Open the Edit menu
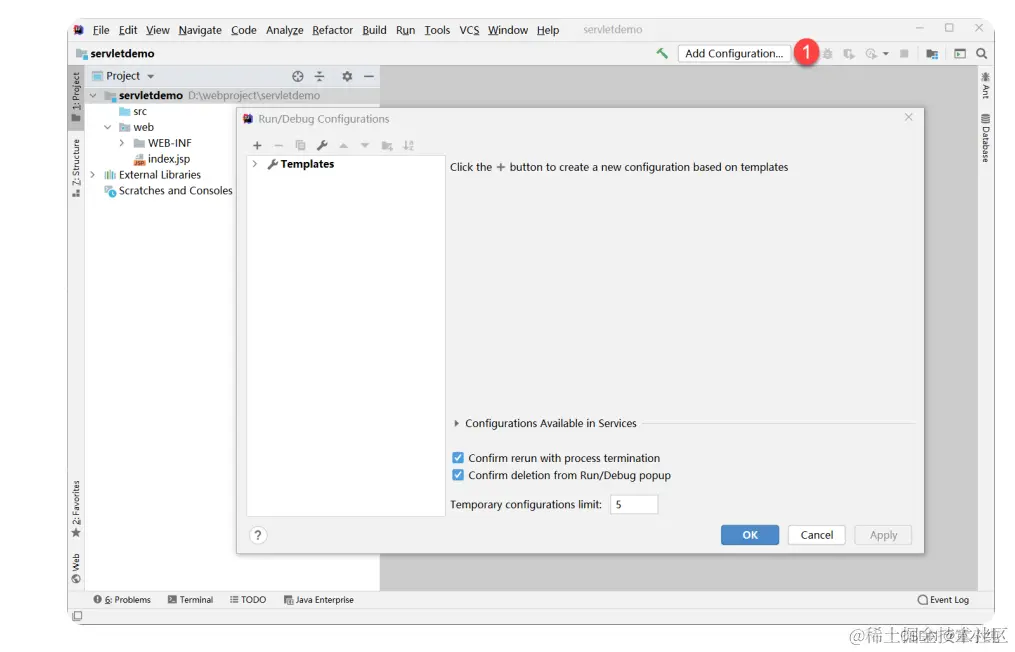 tap(128, 30)
